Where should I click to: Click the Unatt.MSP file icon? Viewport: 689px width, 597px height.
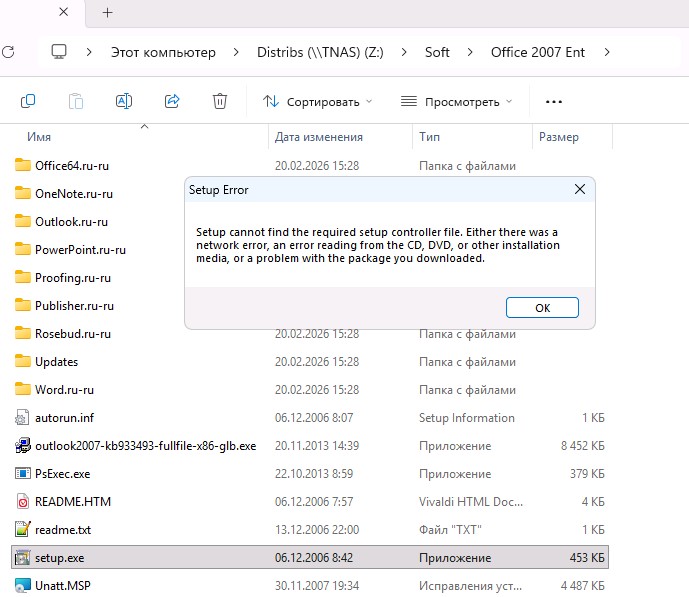coord(23,585)
